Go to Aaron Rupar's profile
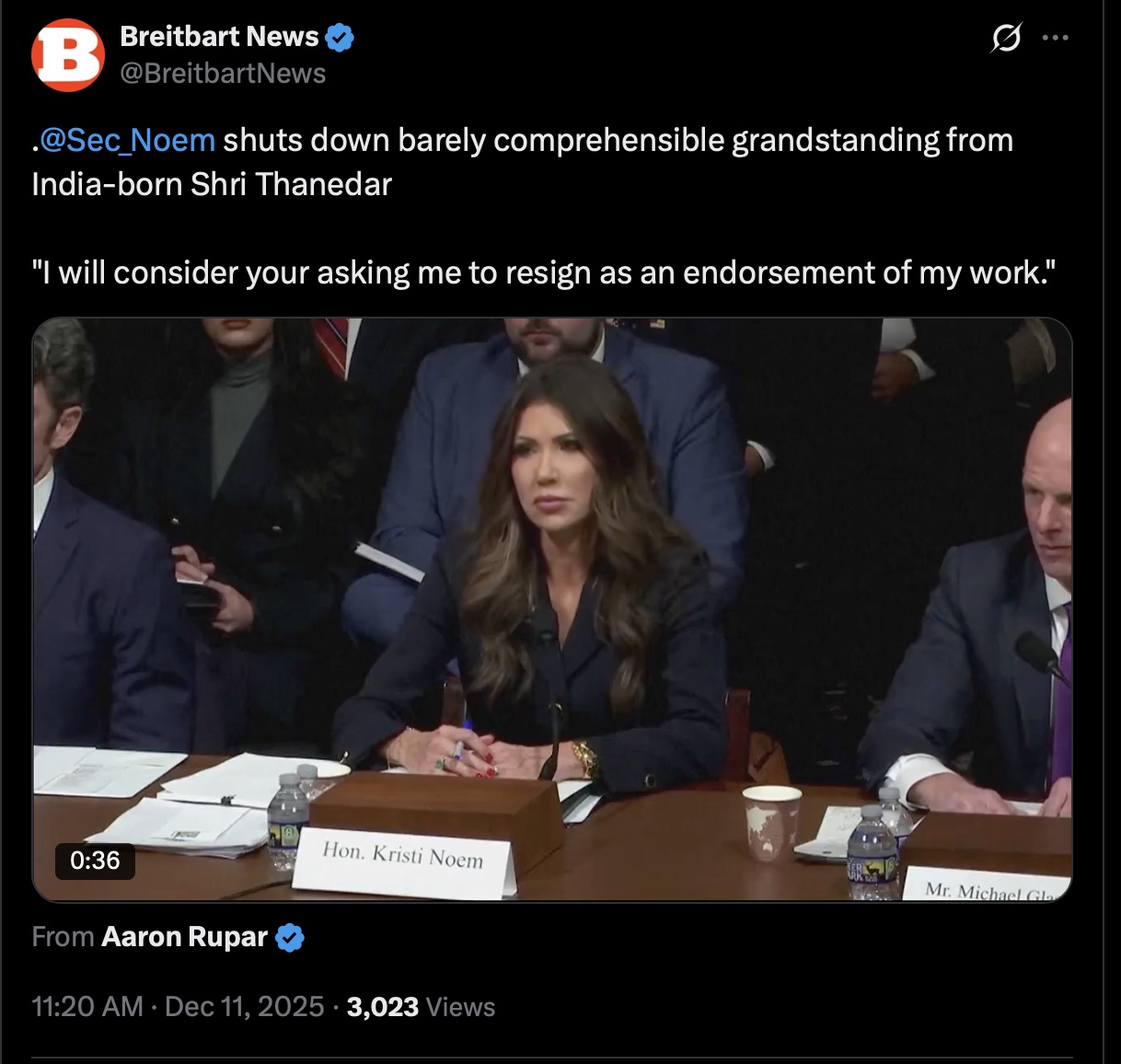The height and width of the screenshot is (1064, 1121). pos(184,937)
